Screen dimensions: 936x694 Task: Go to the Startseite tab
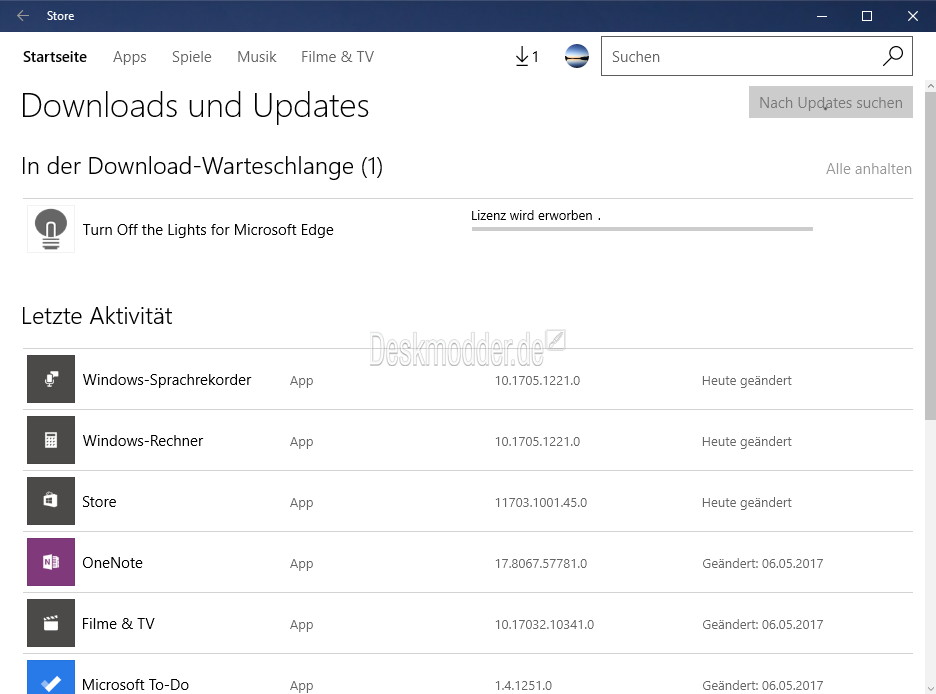[55, 57]
